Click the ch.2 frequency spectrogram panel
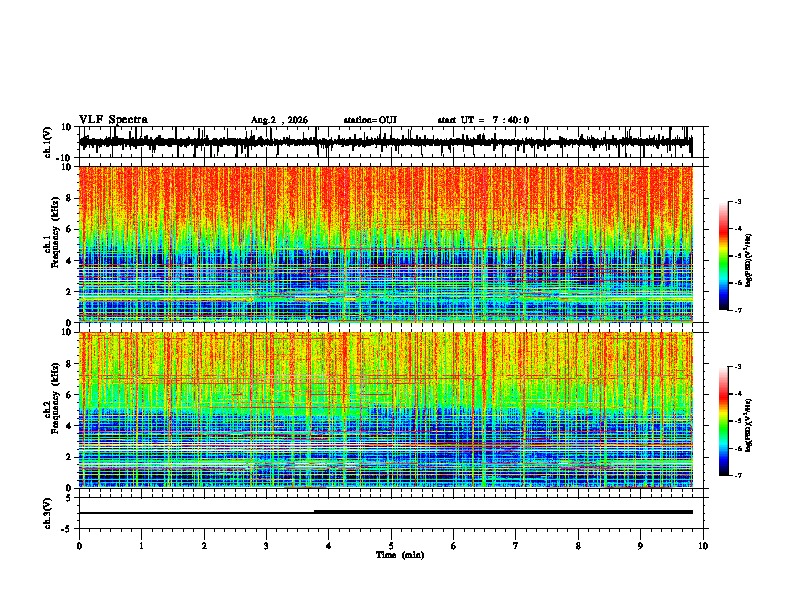This screenshot has height=612, width=792. pos(385,410)
